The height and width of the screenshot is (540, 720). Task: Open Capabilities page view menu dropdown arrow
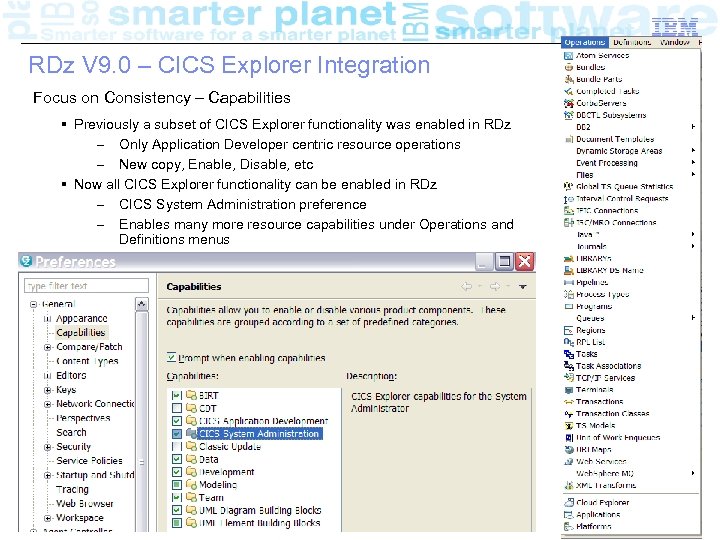pyautogui.click(x=523, y=287)
